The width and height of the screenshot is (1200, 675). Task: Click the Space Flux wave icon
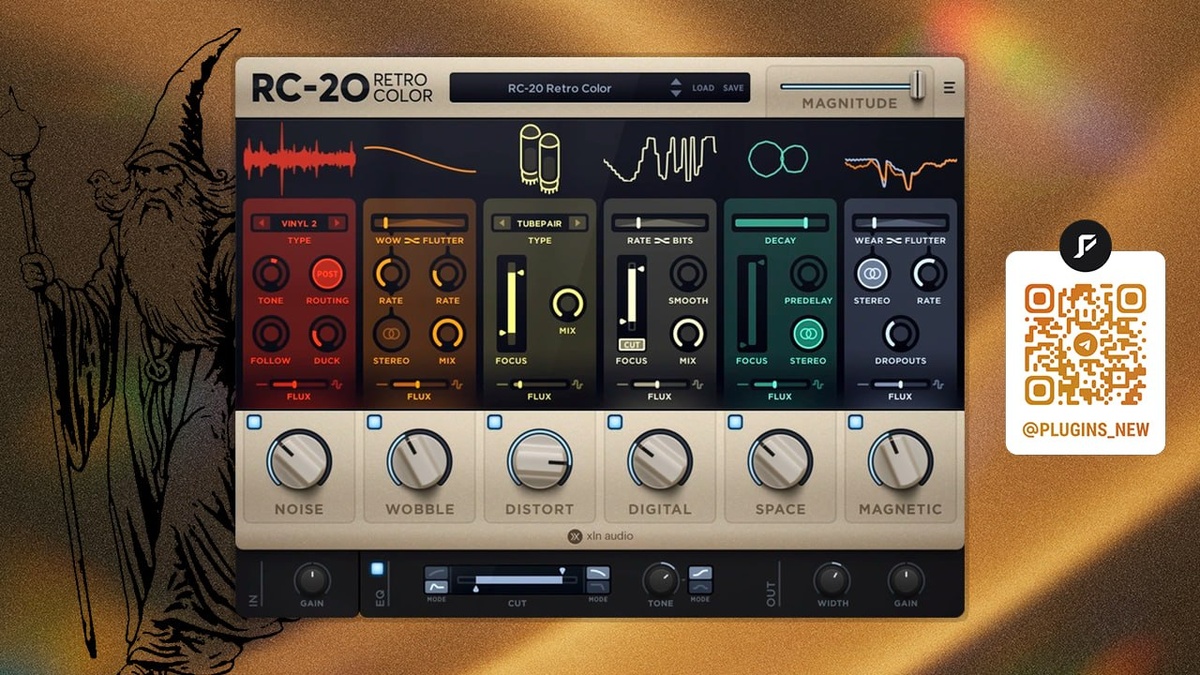[x=818, y=384]
